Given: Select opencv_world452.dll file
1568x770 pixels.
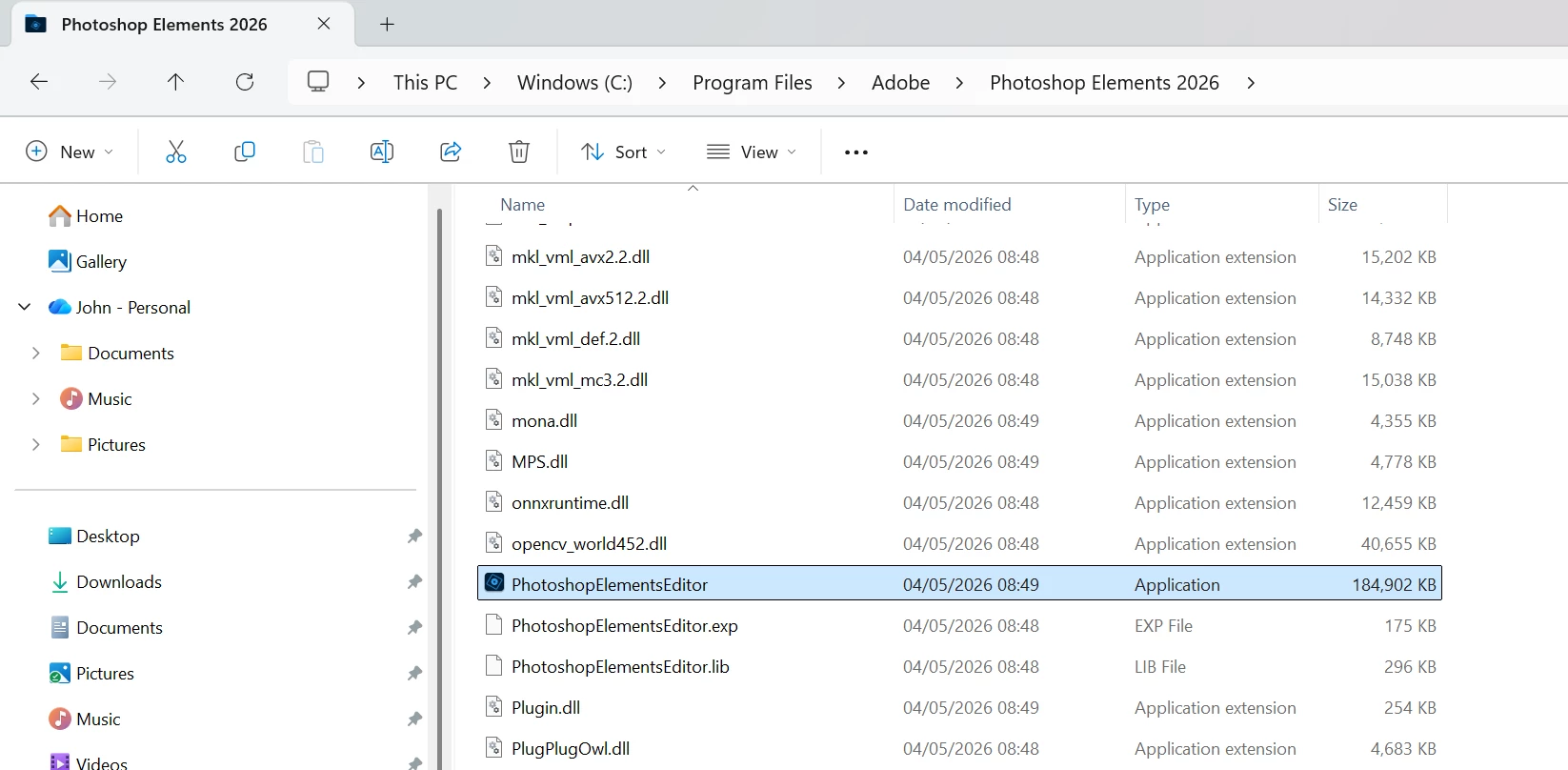Looking at the screenshot, I should 959,544.
